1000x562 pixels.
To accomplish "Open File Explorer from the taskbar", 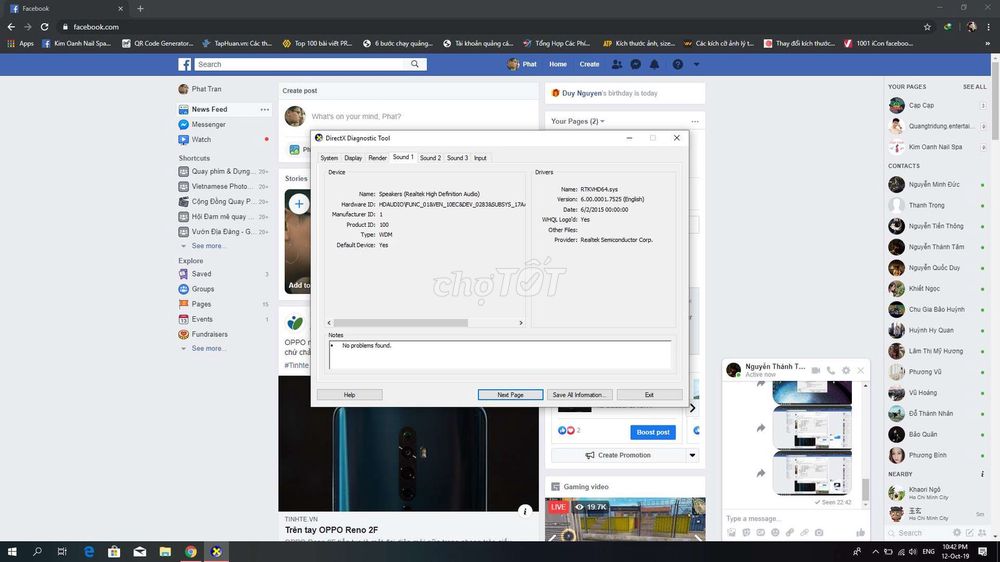I will coord(165,552).
